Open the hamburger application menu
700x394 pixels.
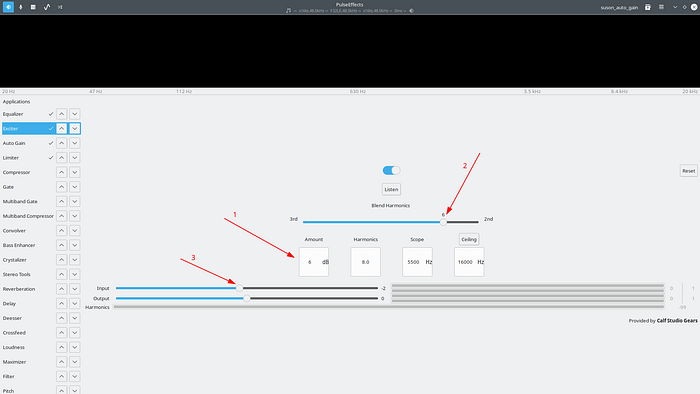coord(661,7)
